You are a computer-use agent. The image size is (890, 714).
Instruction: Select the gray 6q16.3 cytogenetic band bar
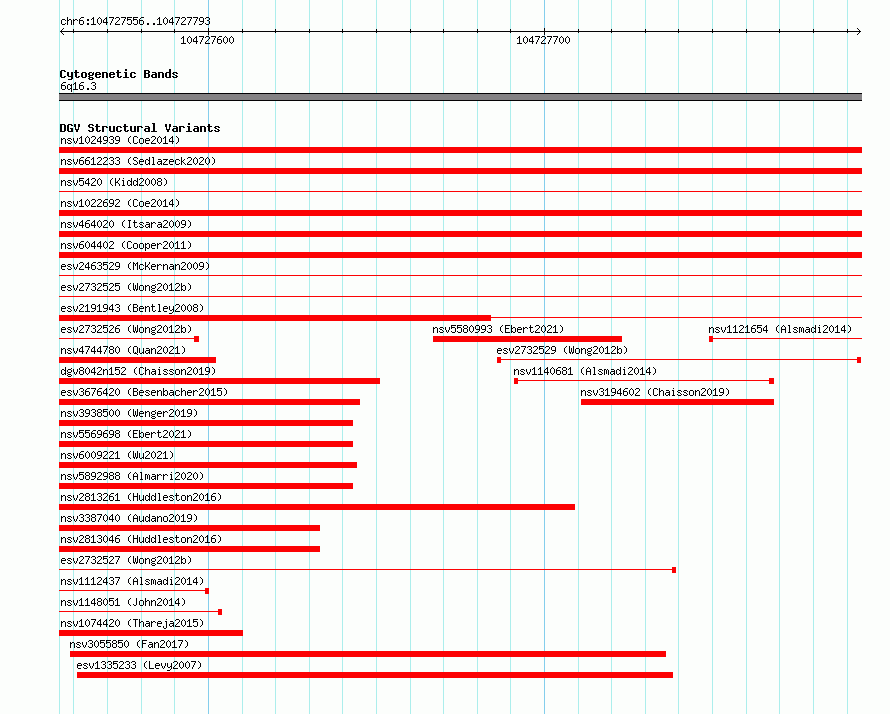point(460,97)
